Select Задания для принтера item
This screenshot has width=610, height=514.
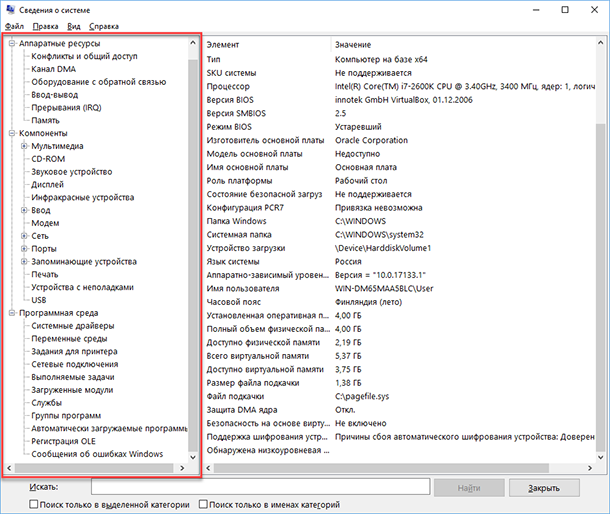point(74,351)
